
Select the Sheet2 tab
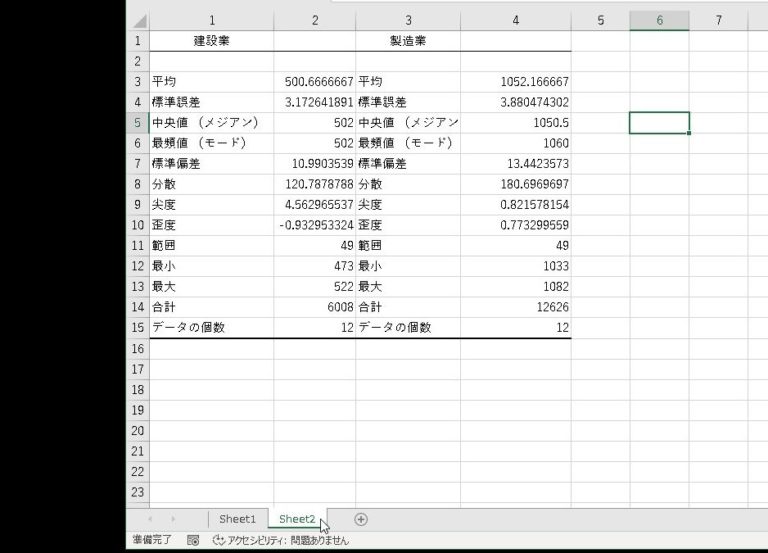click(297, 519)
